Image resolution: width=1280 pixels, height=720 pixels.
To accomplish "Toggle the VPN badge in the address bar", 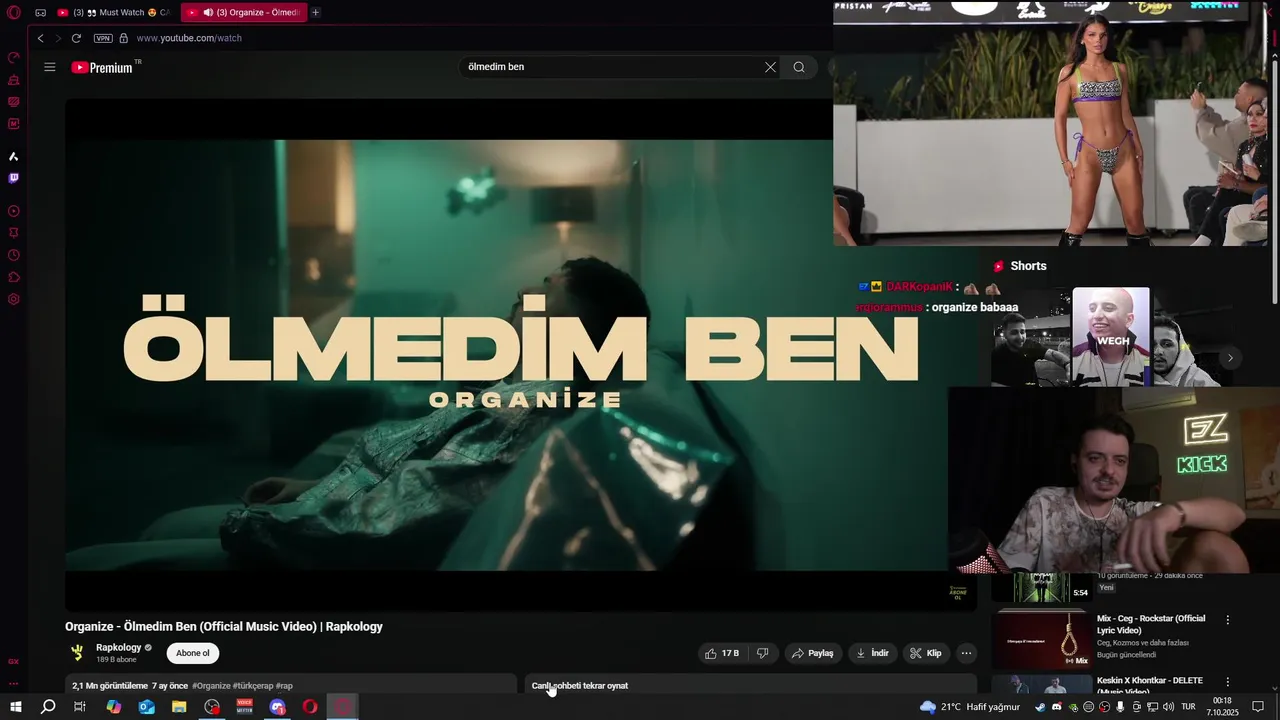I will (103, 38).
